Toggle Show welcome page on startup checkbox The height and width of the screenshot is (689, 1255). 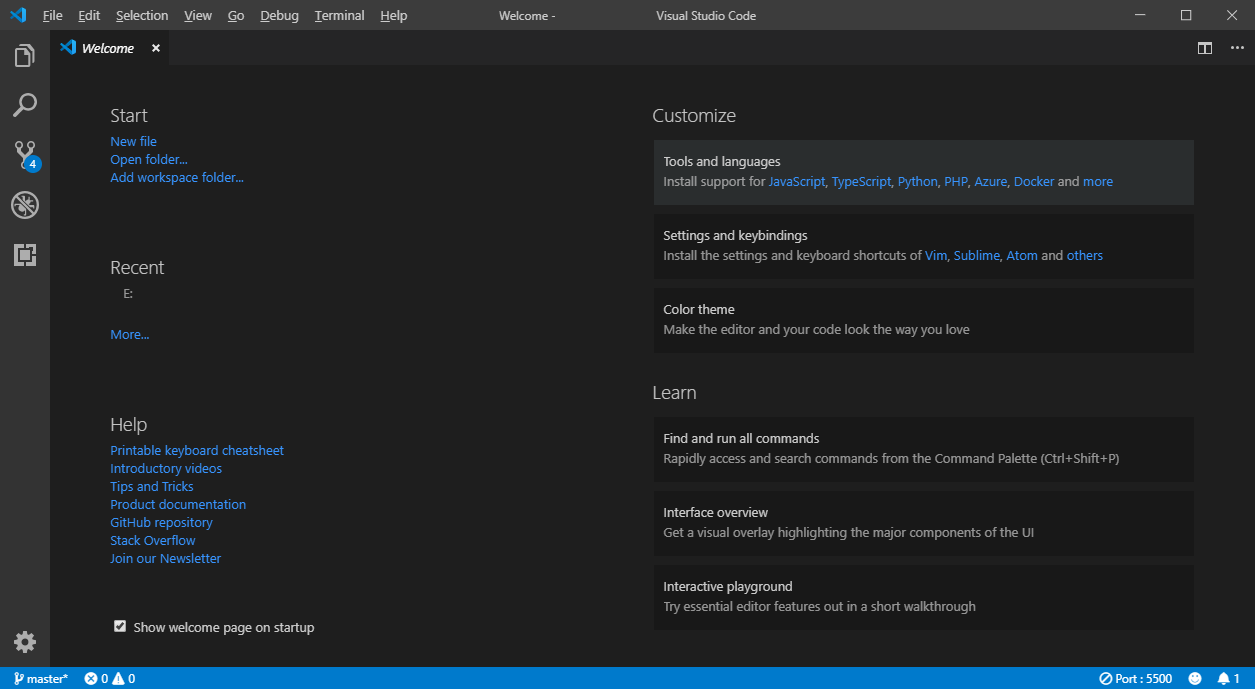[x=120, y=627]
